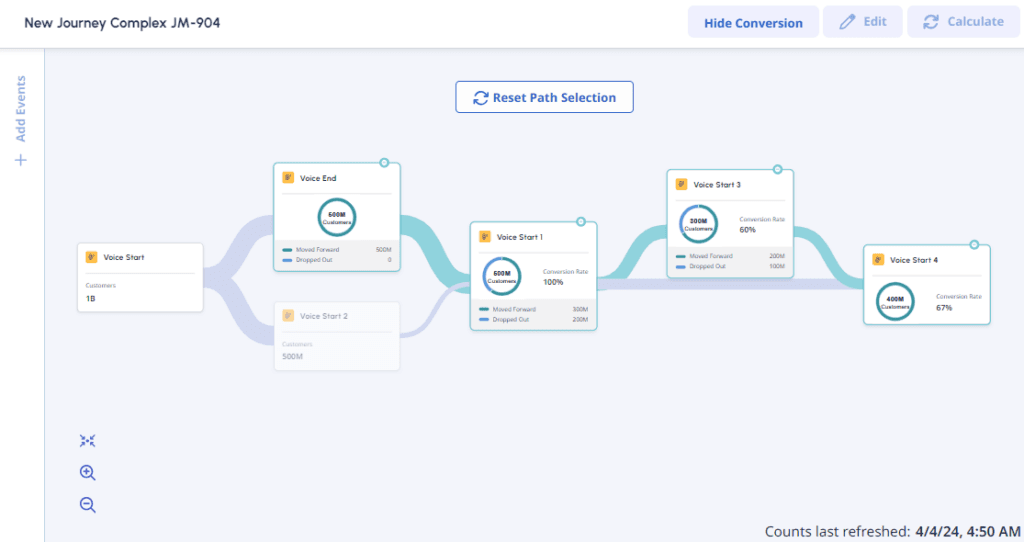Click the Voice Start 3 yellow event icon
The width and height of the screenshot is (1024, 542).
pyautogui.click(x=682, y=184)
